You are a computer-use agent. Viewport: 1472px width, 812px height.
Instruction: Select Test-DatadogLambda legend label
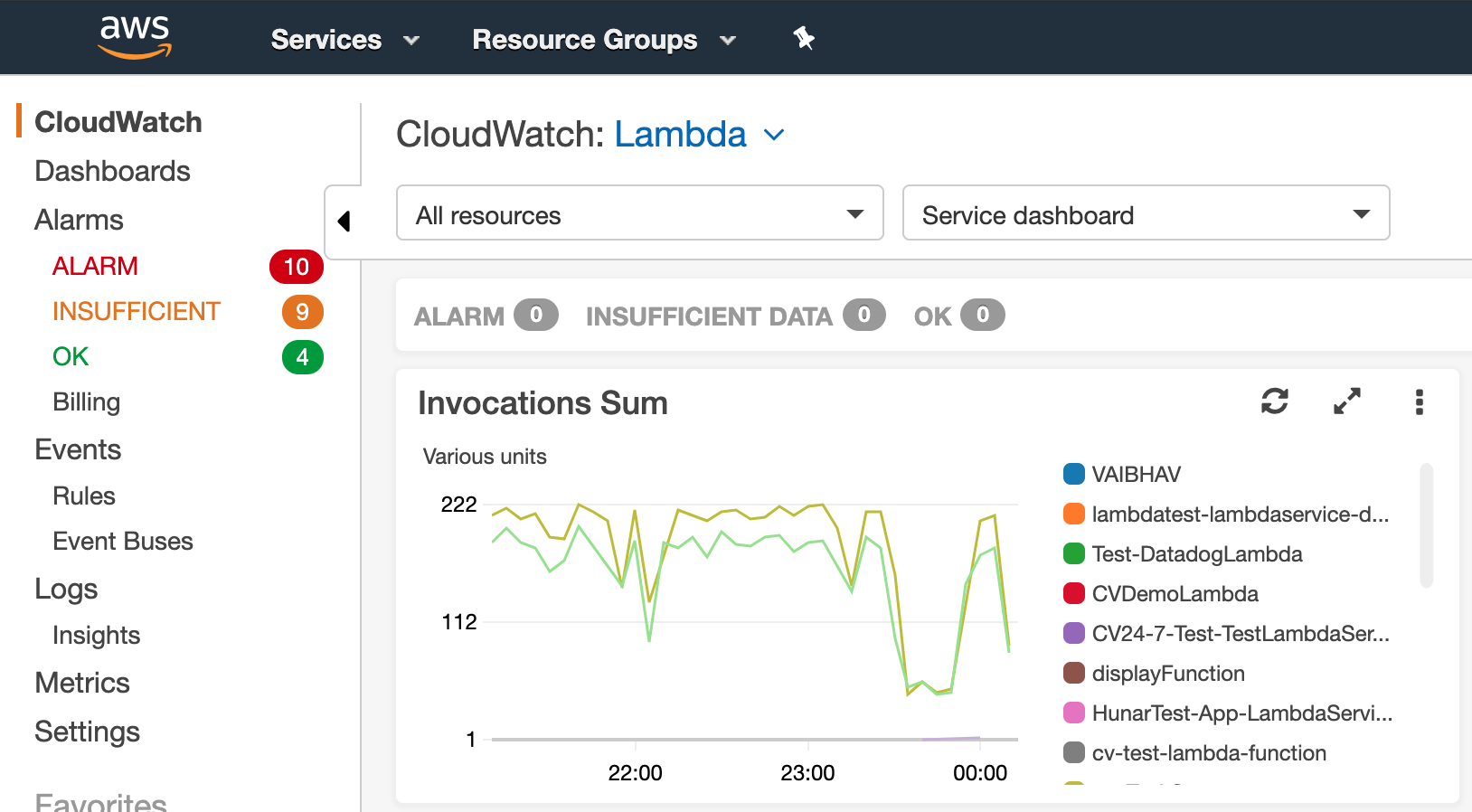1197,554
